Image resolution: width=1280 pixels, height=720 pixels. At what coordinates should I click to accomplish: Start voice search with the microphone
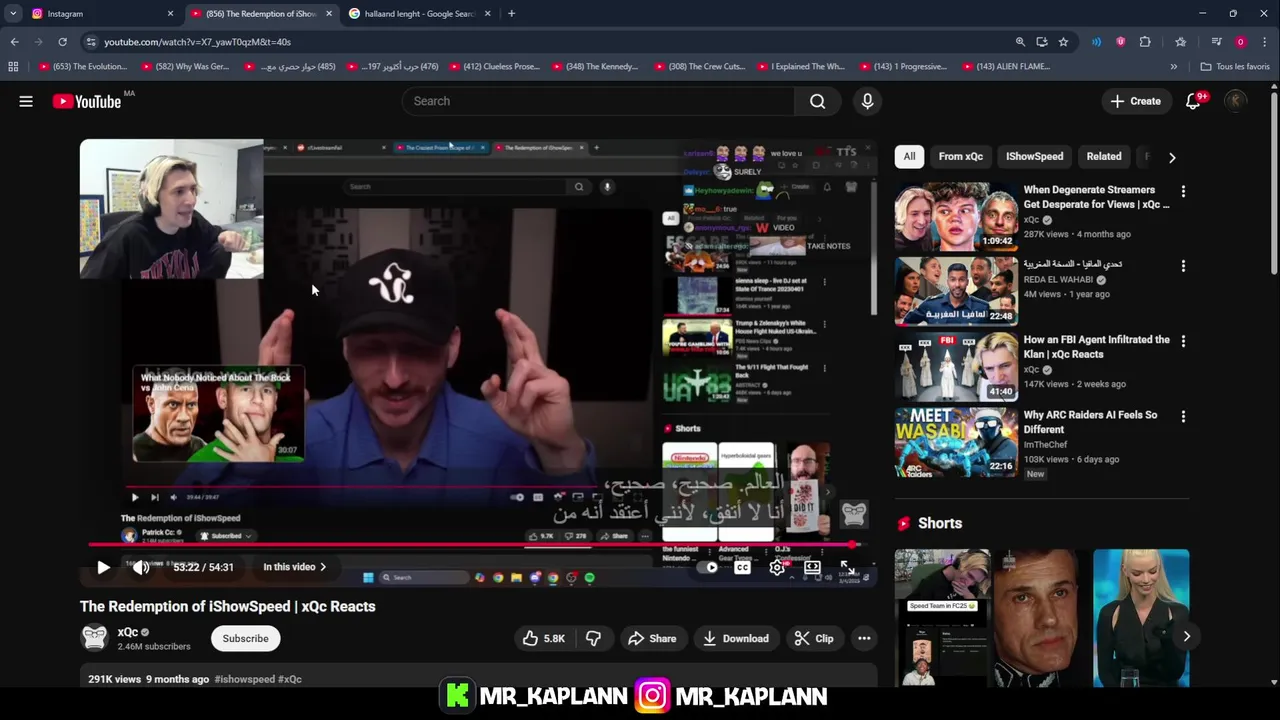pos(867,101)
